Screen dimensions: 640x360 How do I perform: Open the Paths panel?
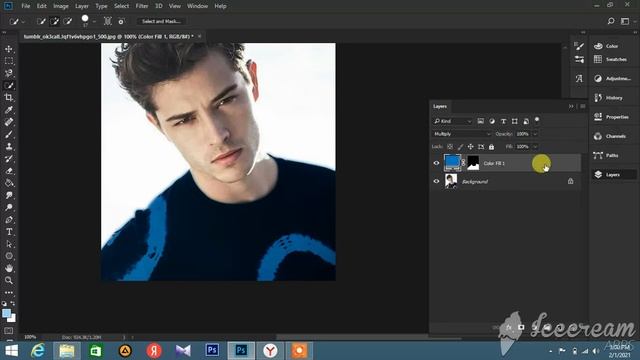click(x=614, y=156)
